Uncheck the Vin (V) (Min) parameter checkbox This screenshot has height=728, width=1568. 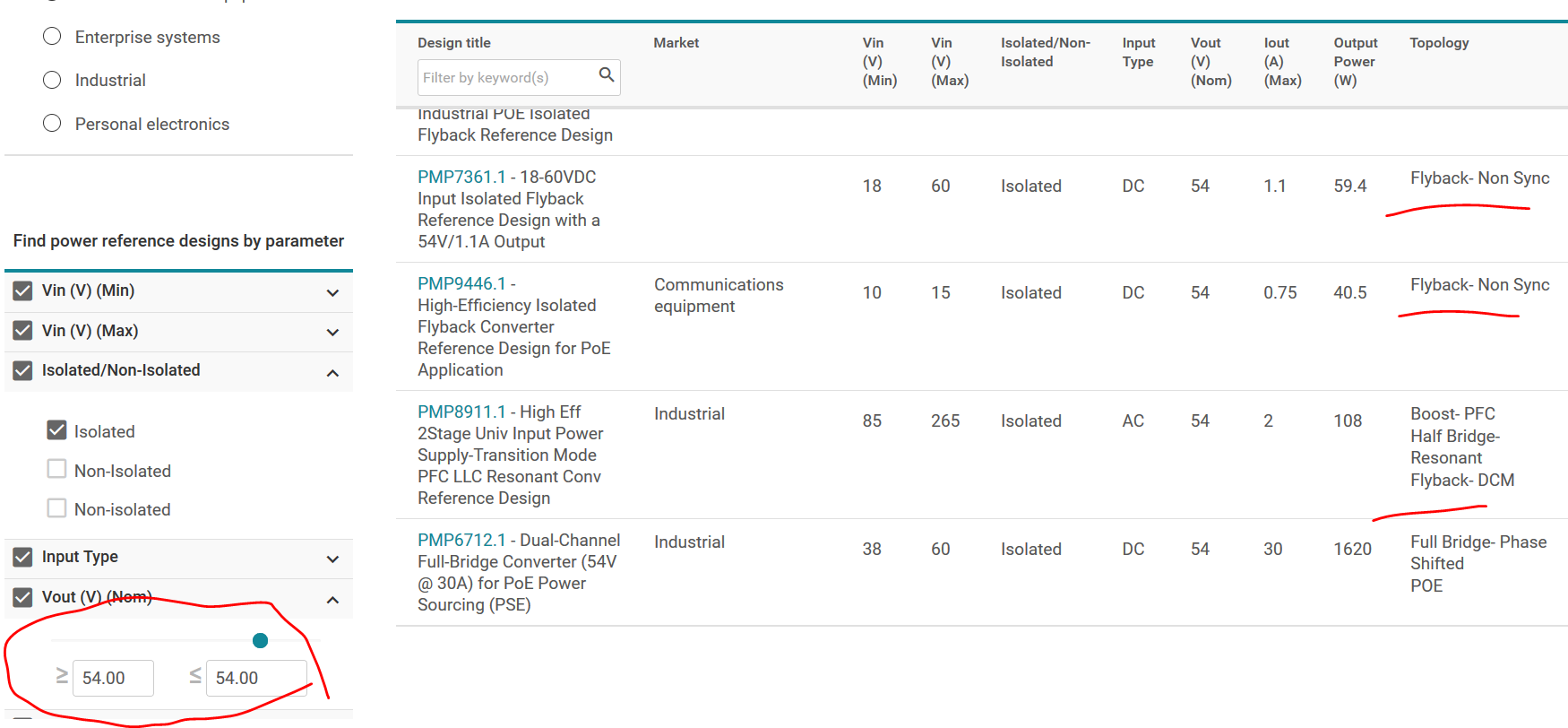pyautogui.click(x=23, y=291)
